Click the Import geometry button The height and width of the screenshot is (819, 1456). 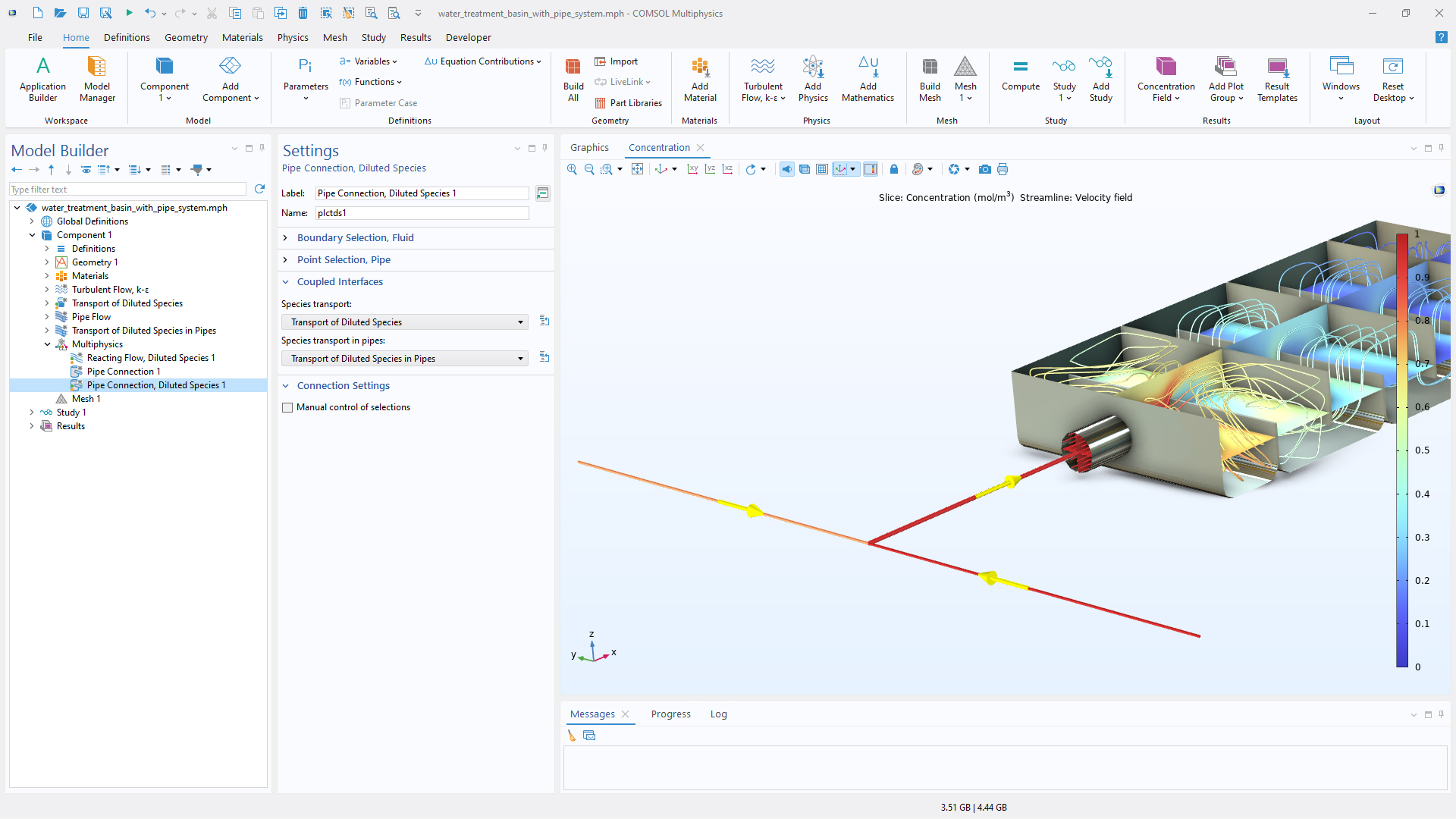coord(617,61)
